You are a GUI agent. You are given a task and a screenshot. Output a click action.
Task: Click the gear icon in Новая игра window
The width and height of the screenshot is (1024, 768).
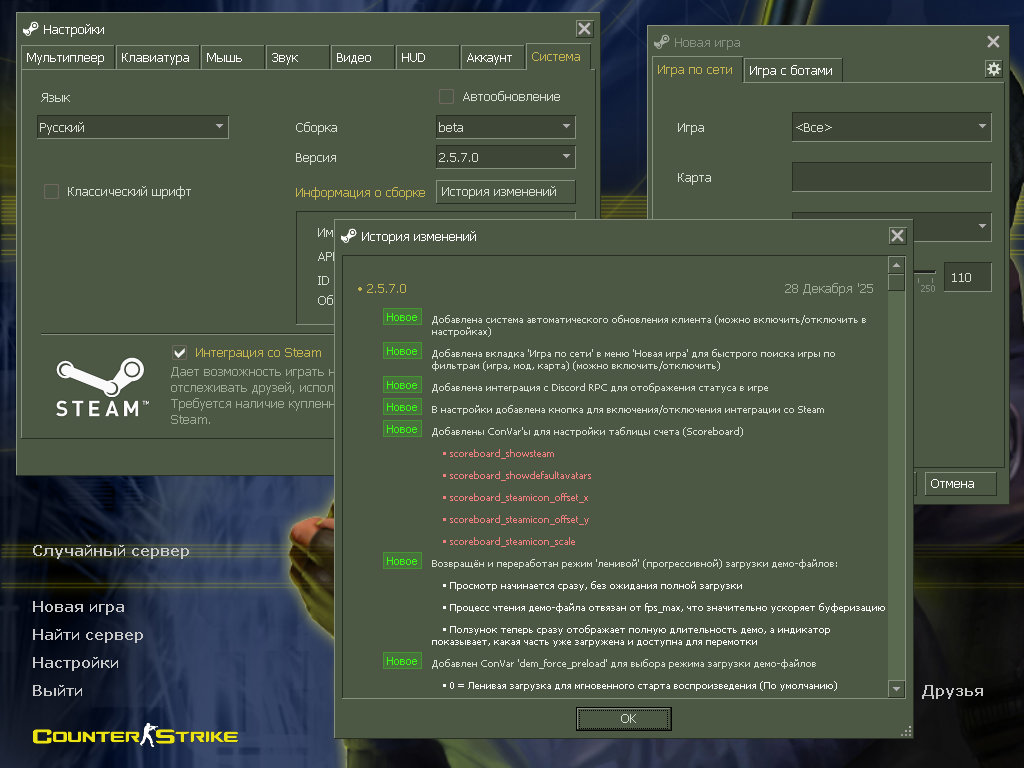[993, 69]
